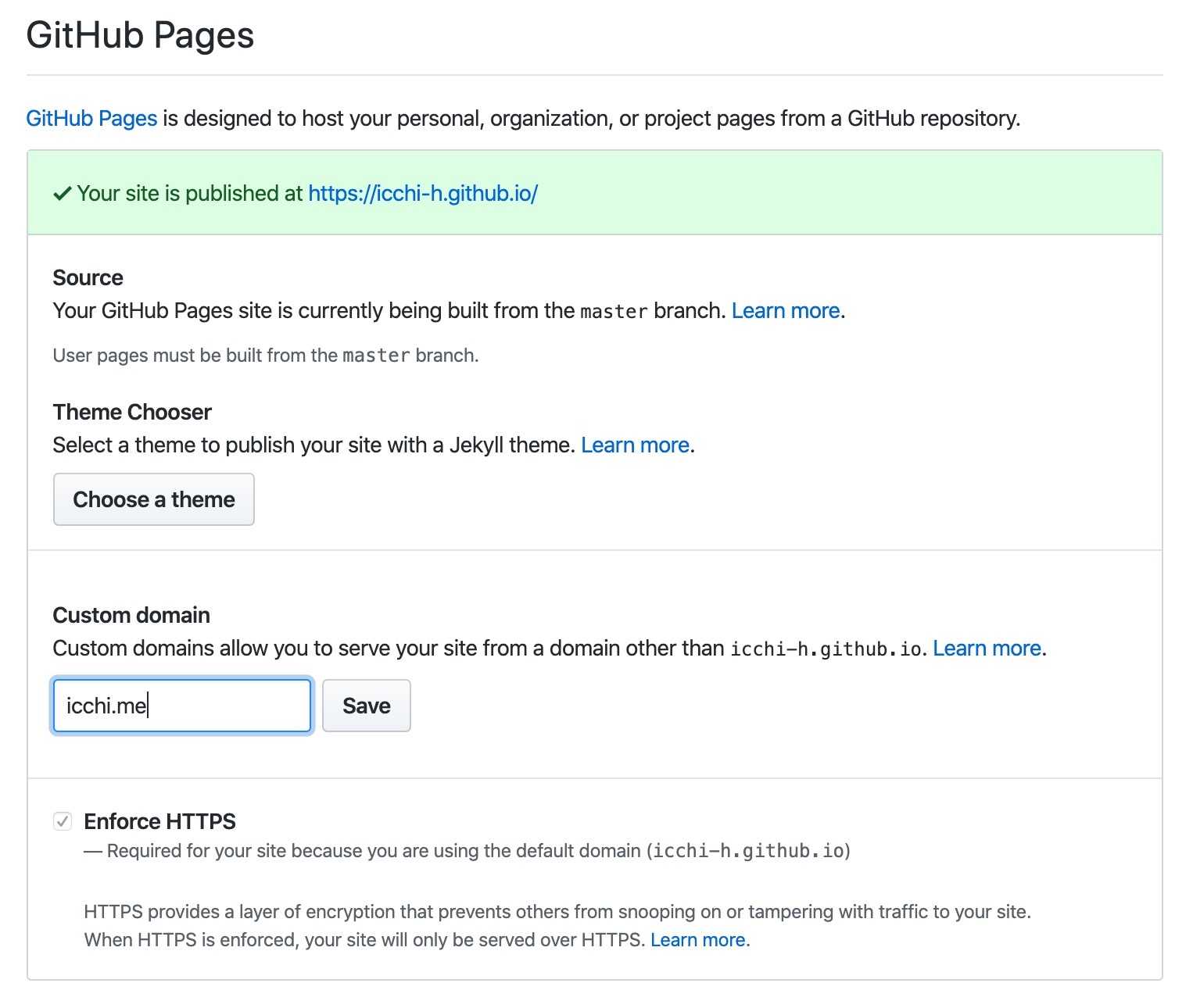Click Learn more about HTTPS enforcement
The width and height of the screenshot is (1193, 1008).
pos(697,939)
